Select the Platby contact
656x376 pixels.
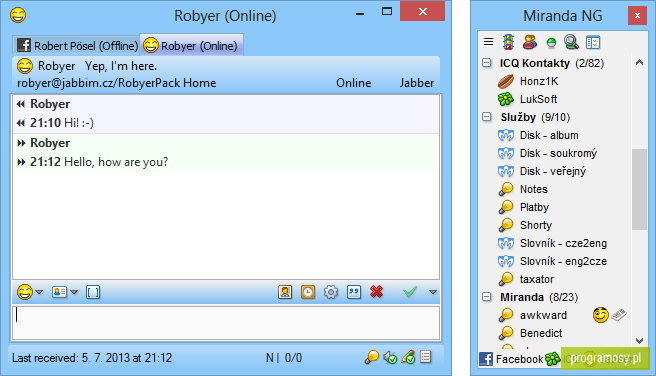[534, 207]
